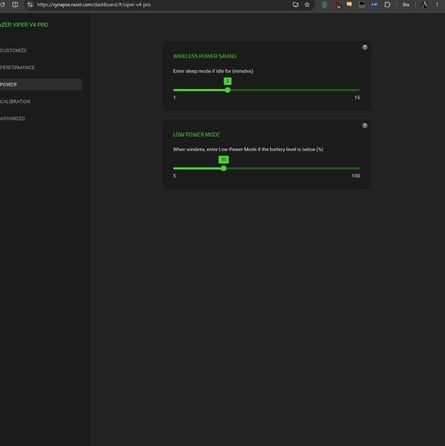Click the info icon on Low Power Mode card
This screenshot has width=445, height=446.
pos(365,126)
